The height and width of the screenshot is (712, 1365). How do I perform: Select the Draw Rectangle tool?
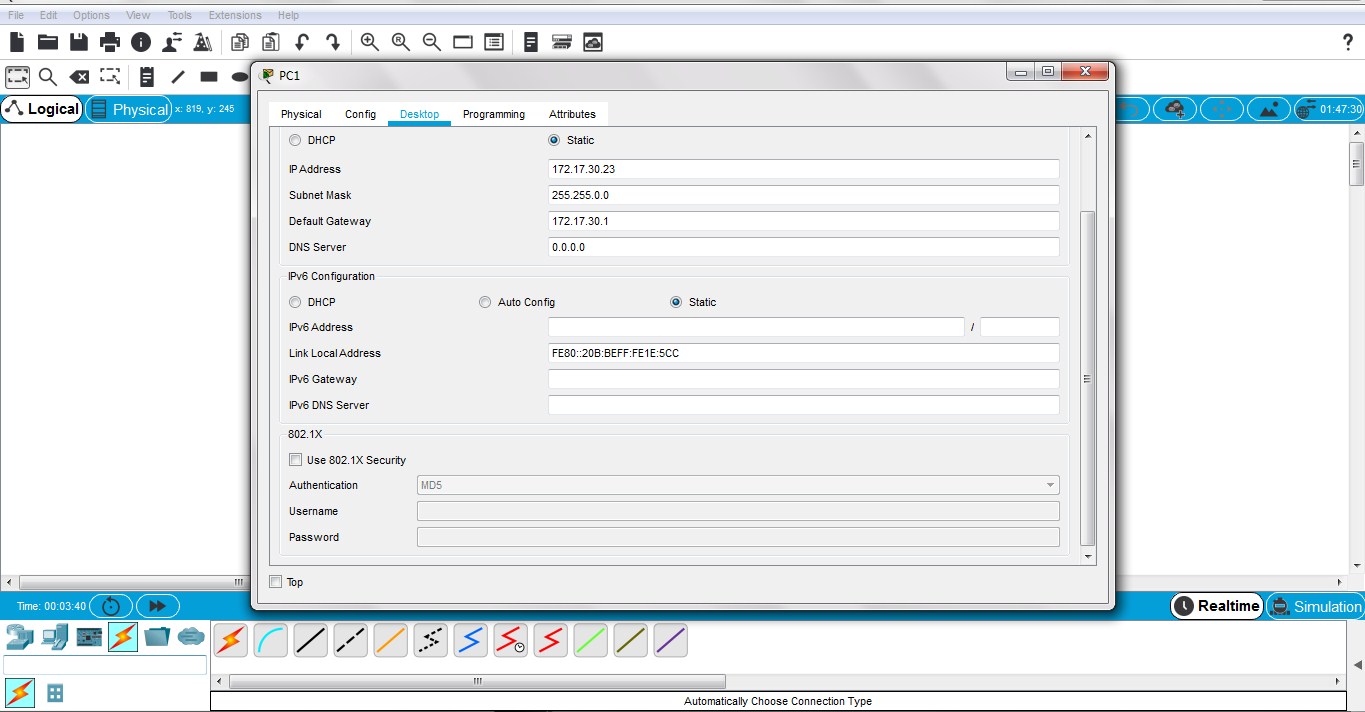209,77
